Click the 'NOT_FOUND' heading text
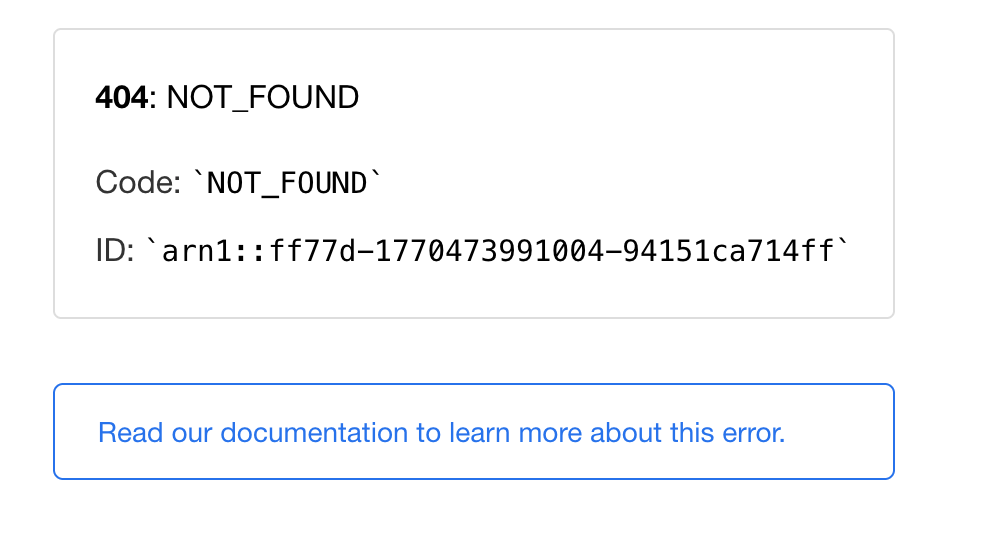994x556 pixels. coord(263,98)
